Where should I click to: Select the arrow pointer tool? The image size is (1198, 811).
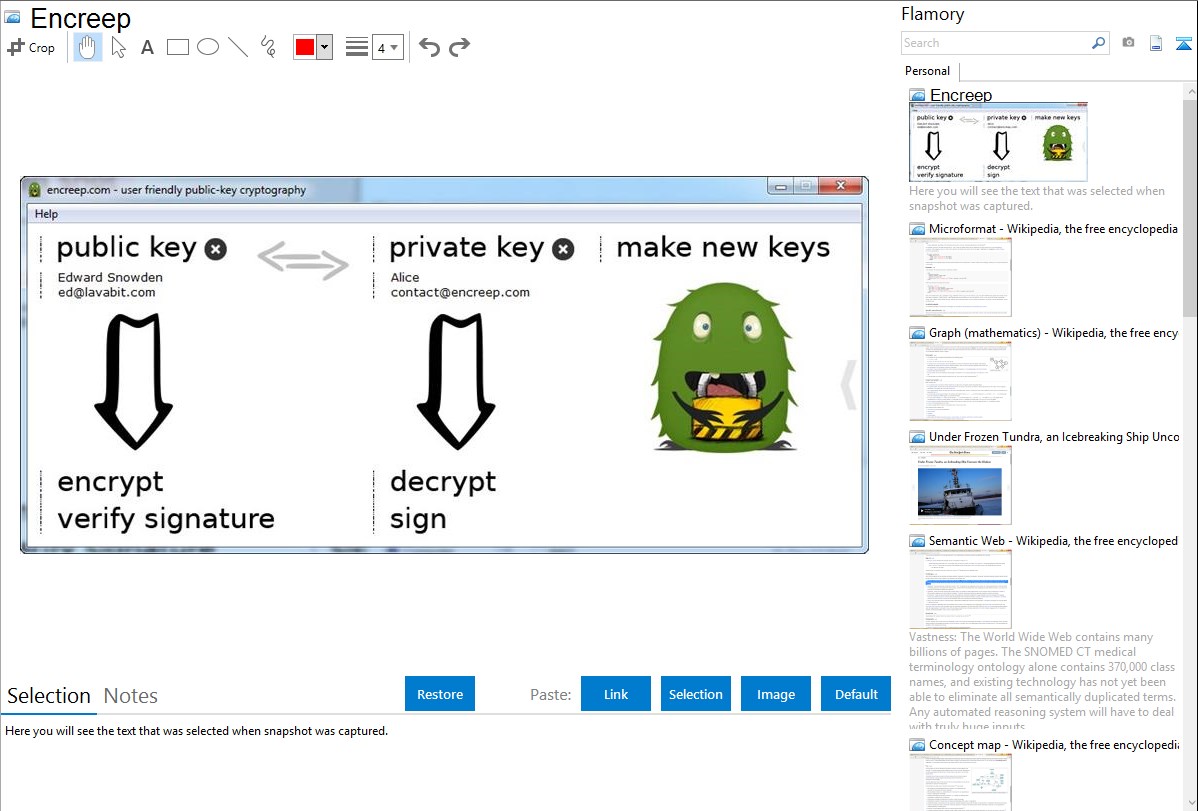[118, 47]
